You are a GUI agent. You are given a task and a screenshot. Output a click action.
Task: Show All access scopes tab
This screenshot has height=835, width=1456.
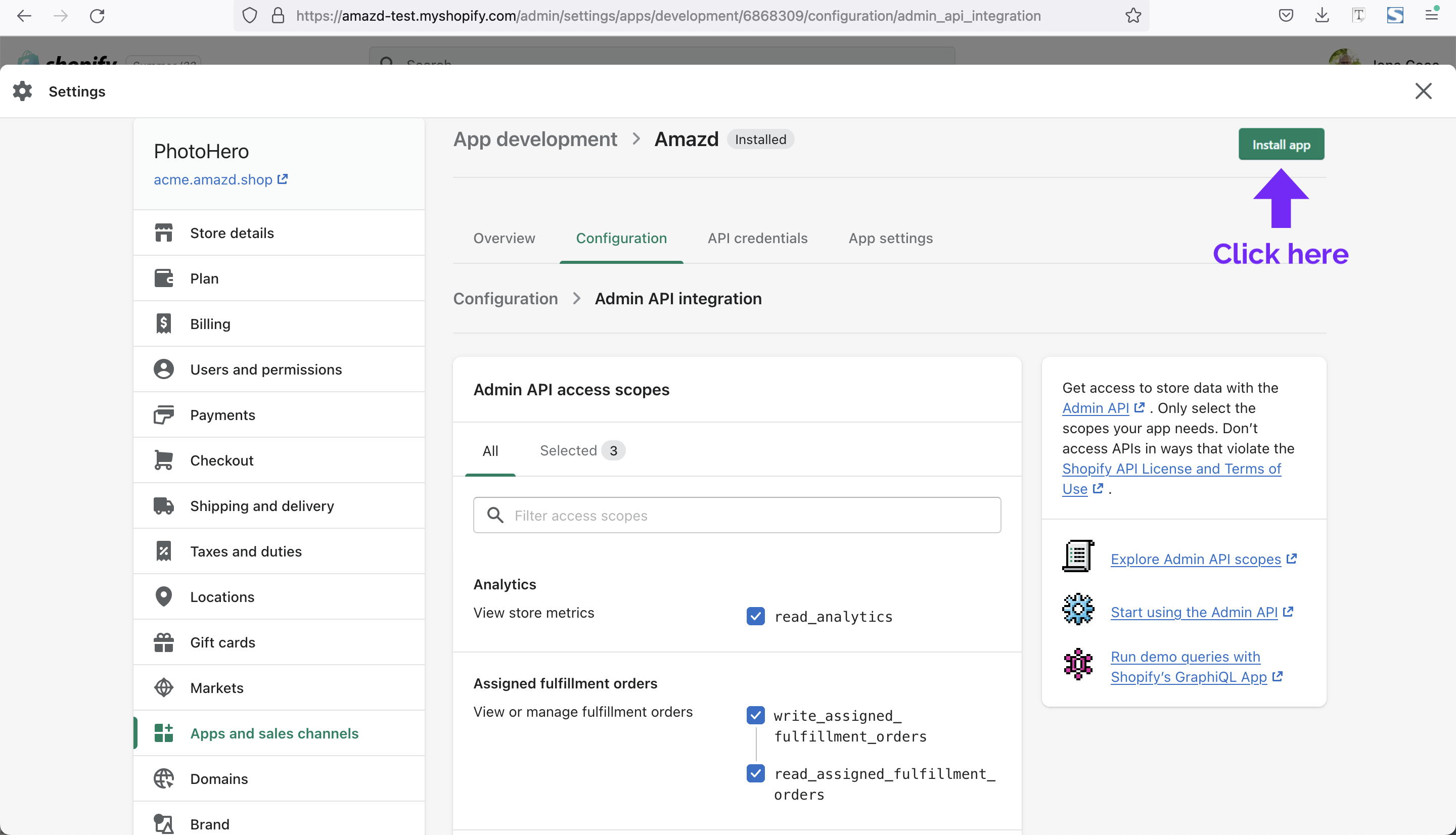pos(490,451)
